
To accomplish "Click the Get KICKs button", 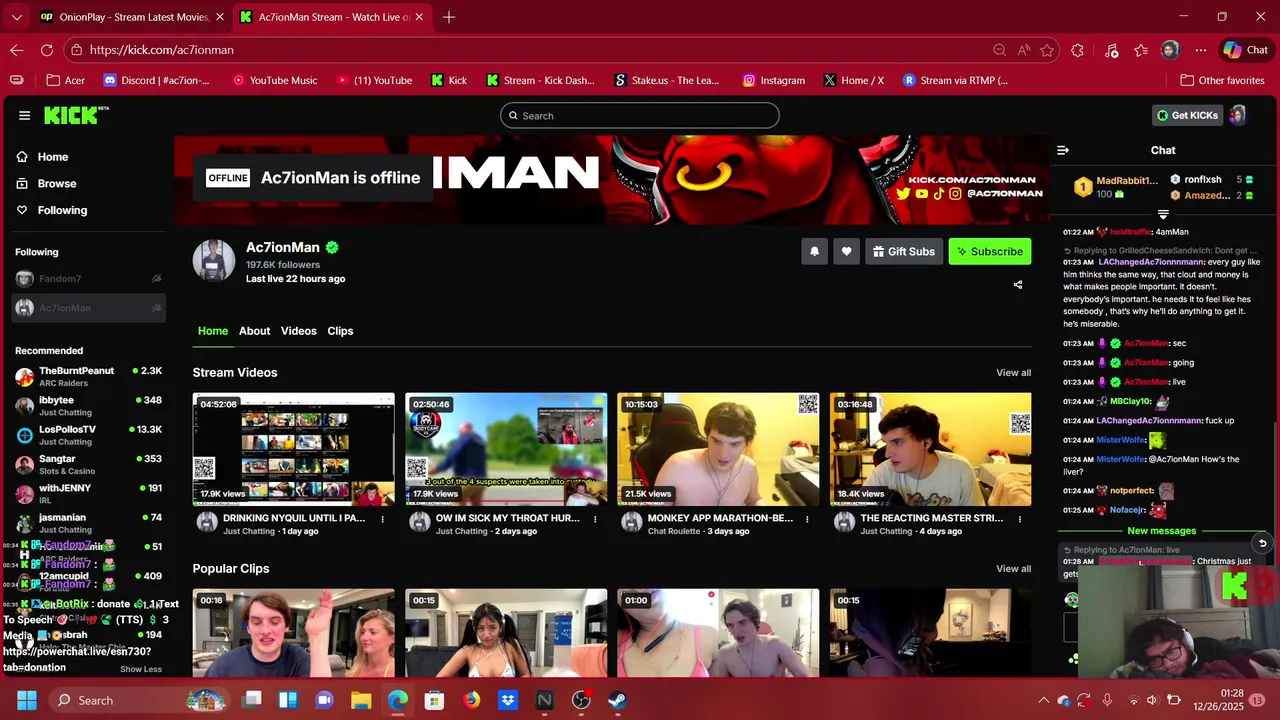I will 1187,115.
